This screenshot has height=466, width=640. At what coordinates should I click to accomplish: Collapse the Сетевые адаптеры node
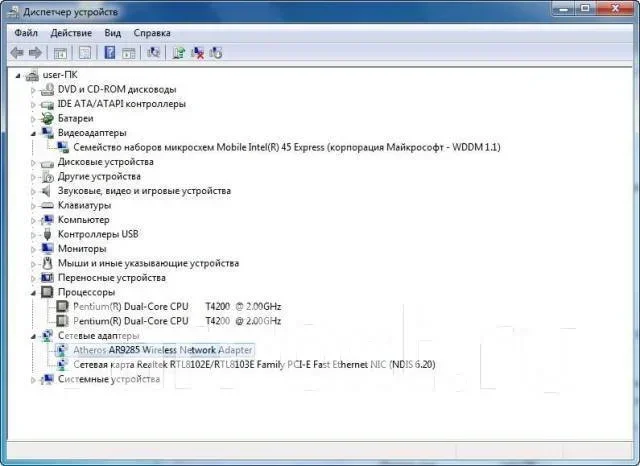click(x=33, y=337)
